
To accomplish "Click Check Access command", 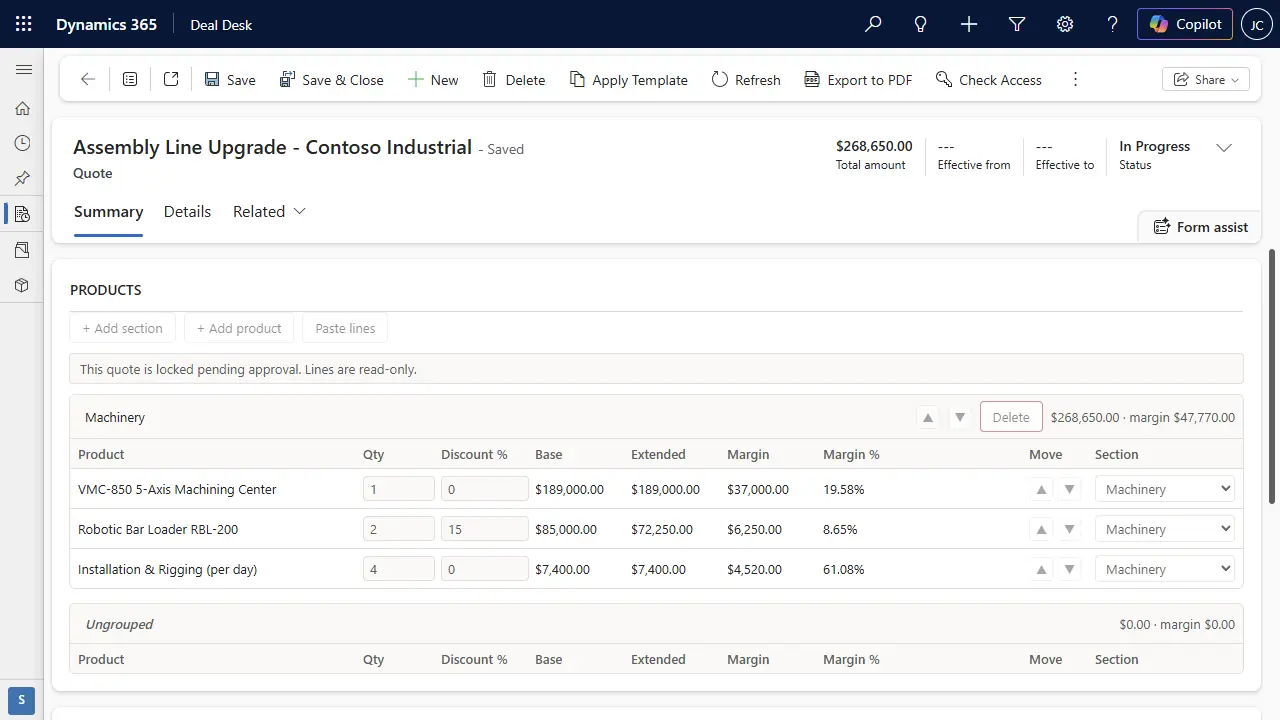I will click(989, 79).
